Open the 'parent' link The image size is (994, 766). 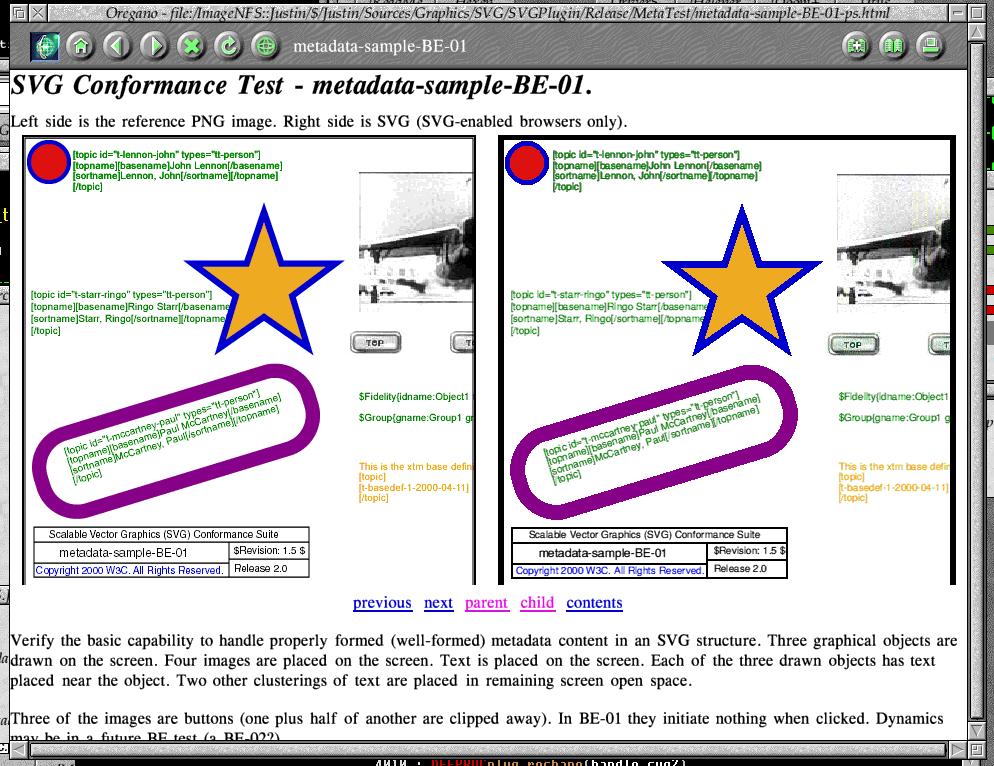(486, 603)
